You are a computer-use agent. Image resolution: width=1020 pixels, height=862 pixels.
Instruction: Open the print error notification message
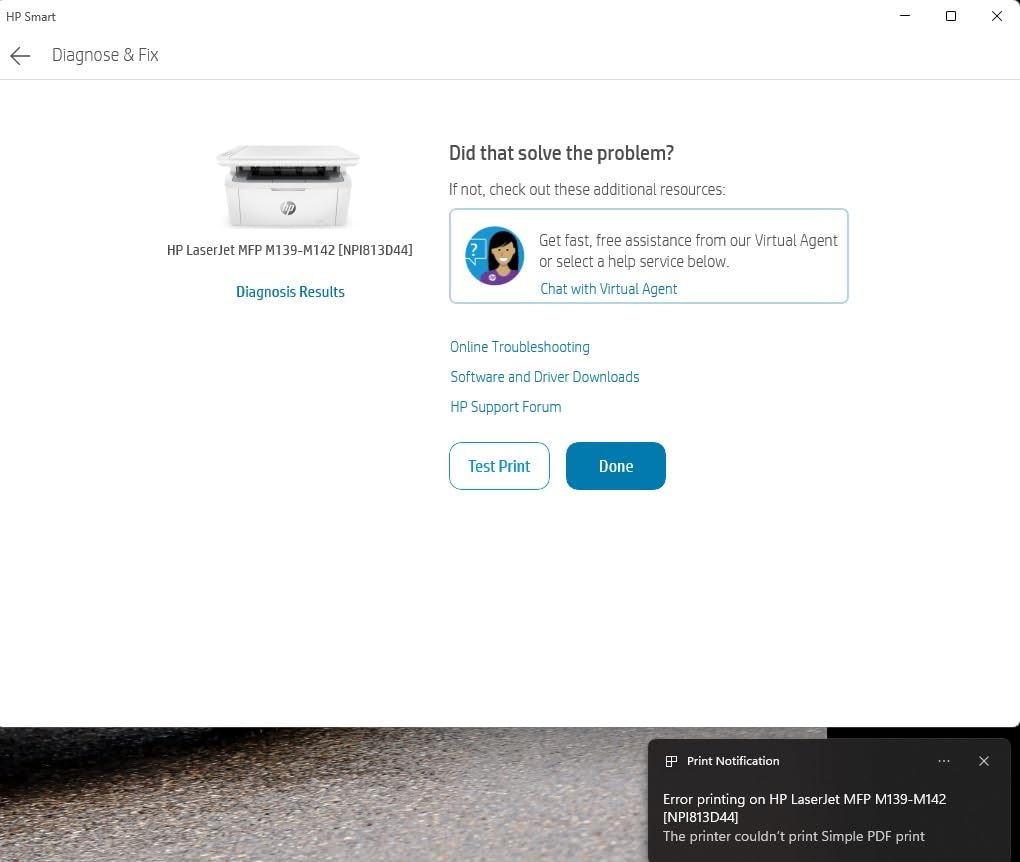coord(804,817)
